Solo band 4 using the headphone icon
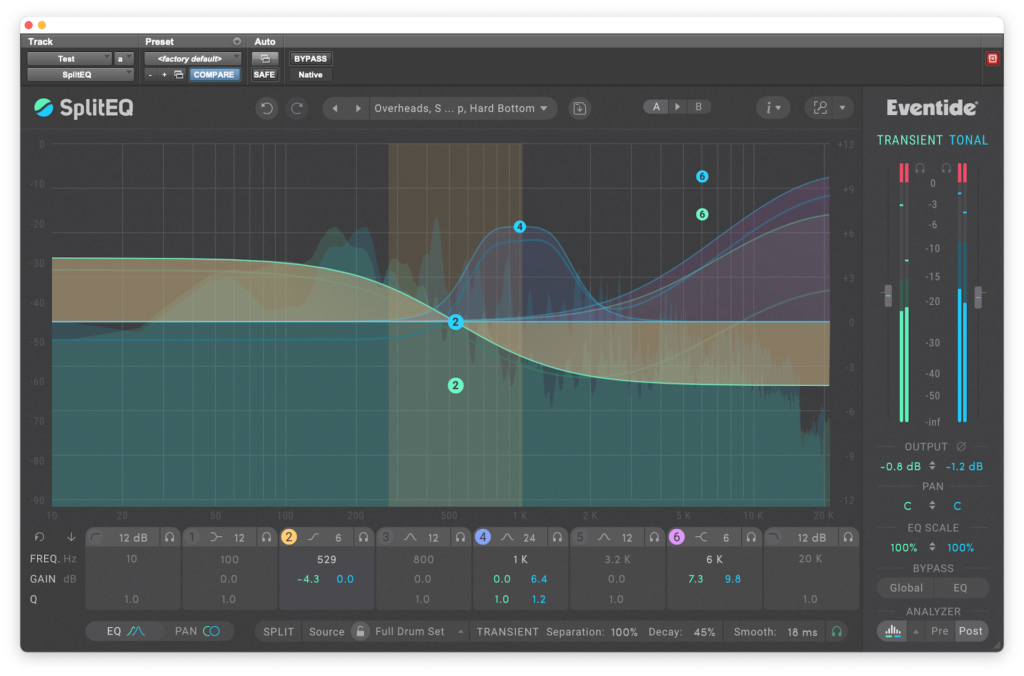 (x=557, y=537)
